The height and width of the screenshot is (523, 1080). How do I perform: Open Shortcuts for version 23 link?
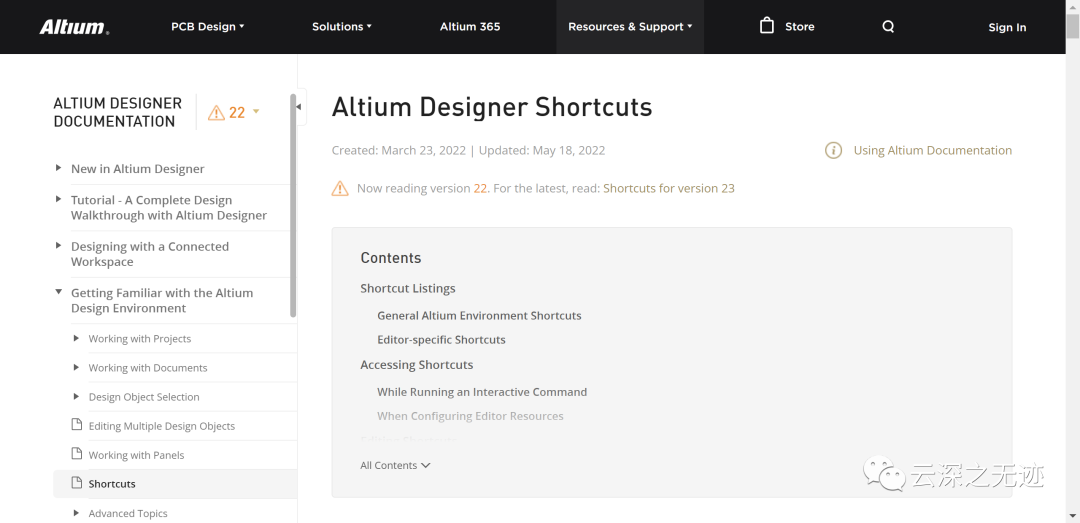[669, 188]
